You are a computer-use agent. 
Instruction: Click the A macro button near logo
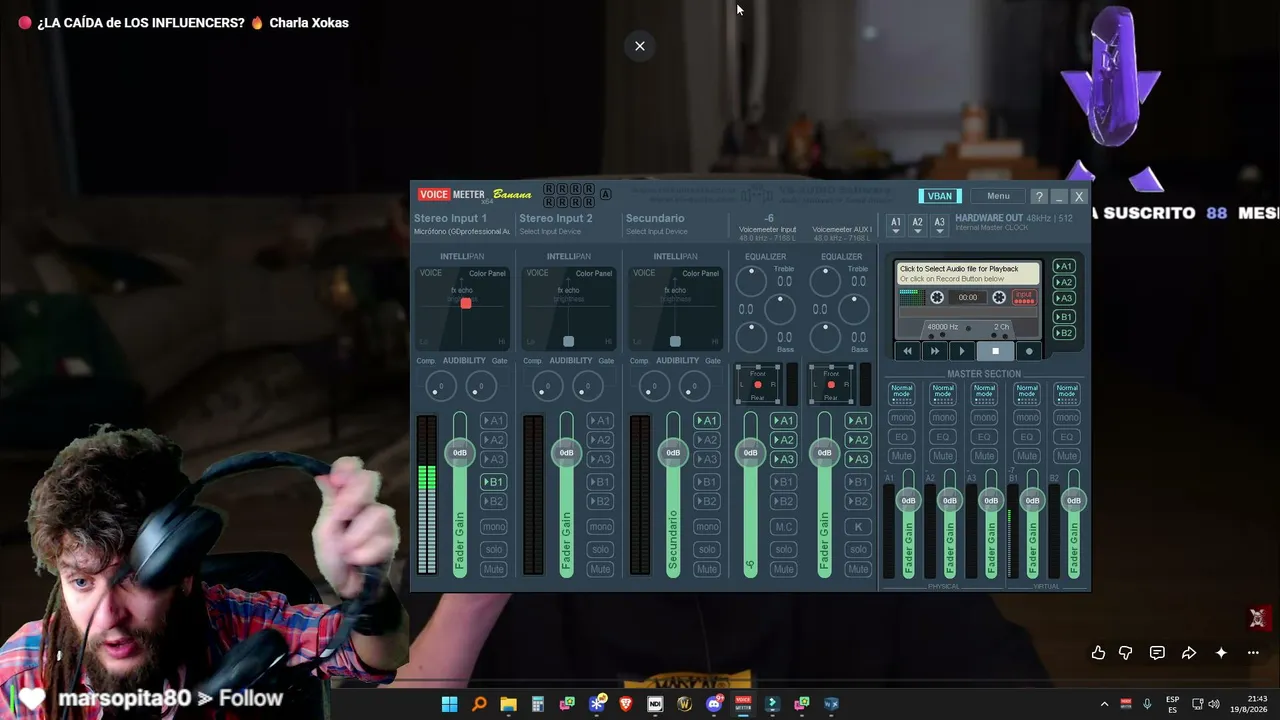point(605,194)
